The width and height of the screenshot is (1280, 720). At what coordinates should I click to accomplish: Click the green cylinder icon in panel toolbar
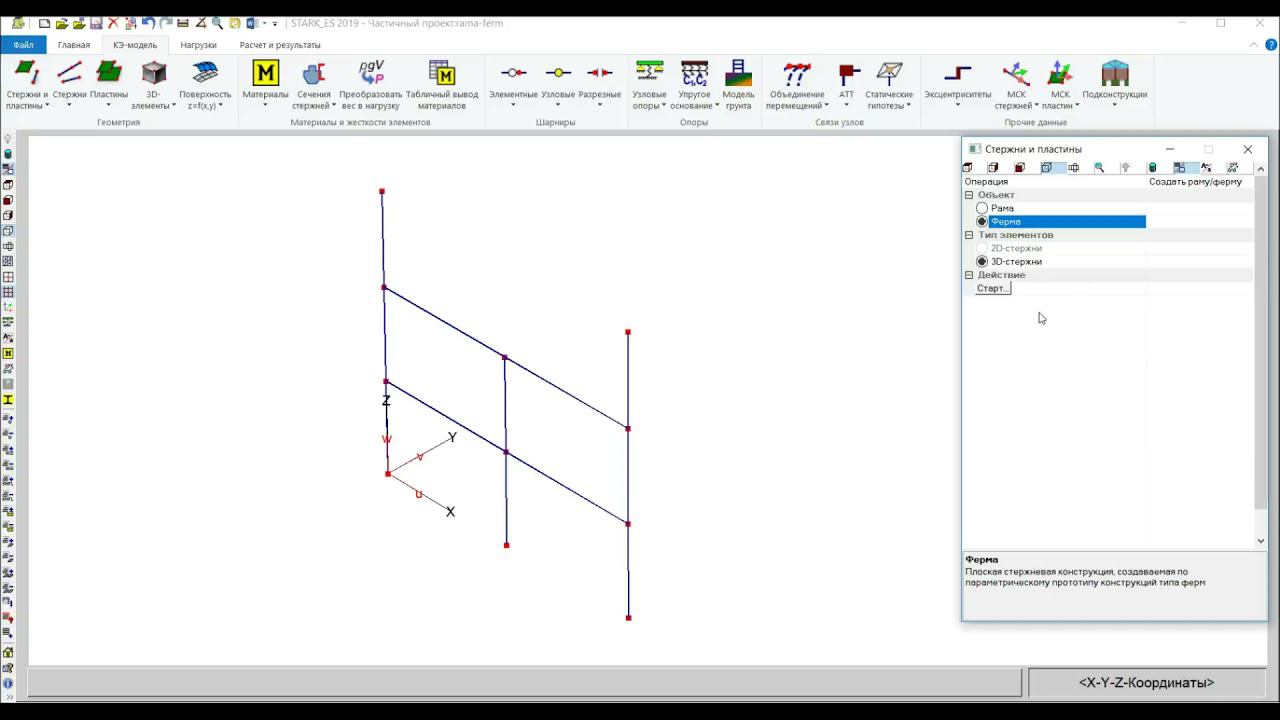tap(1152, 168)
